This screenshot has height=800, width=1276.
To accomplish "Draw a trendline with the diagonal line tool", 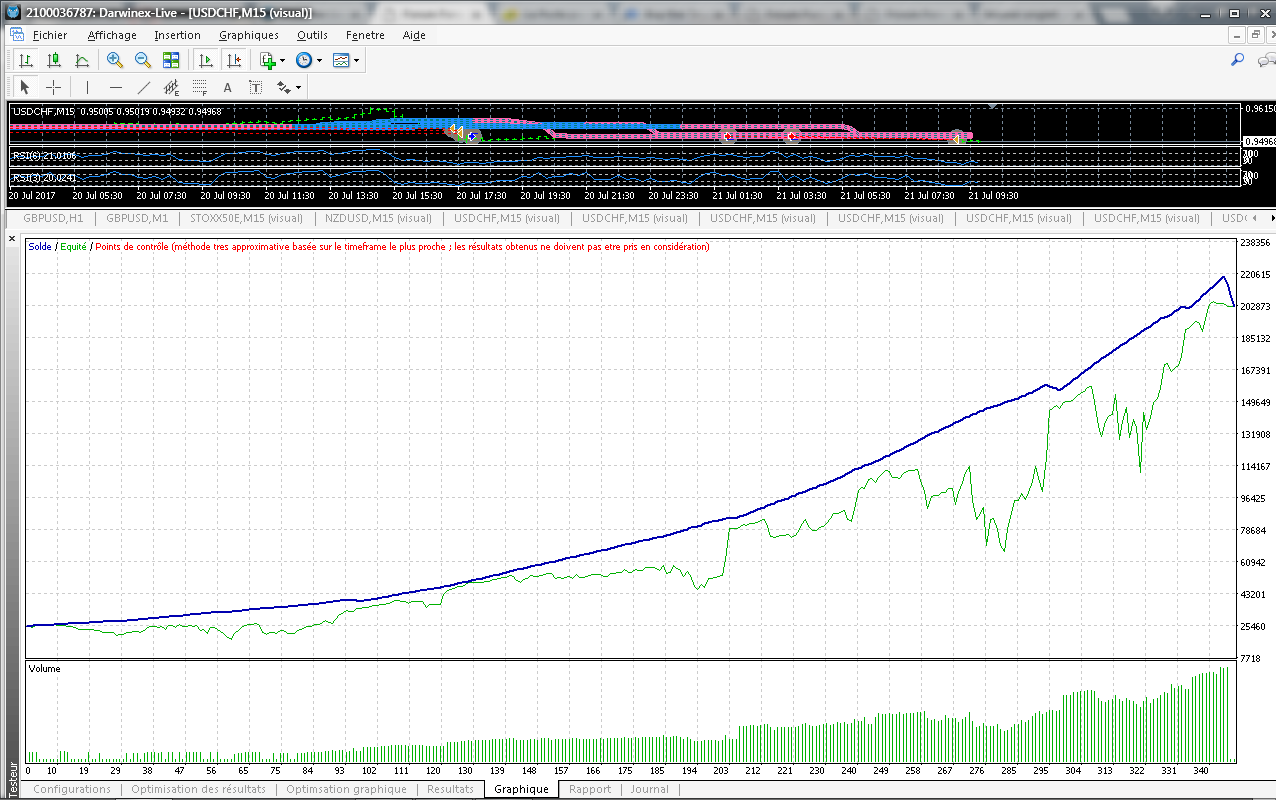I will (143, 88).
